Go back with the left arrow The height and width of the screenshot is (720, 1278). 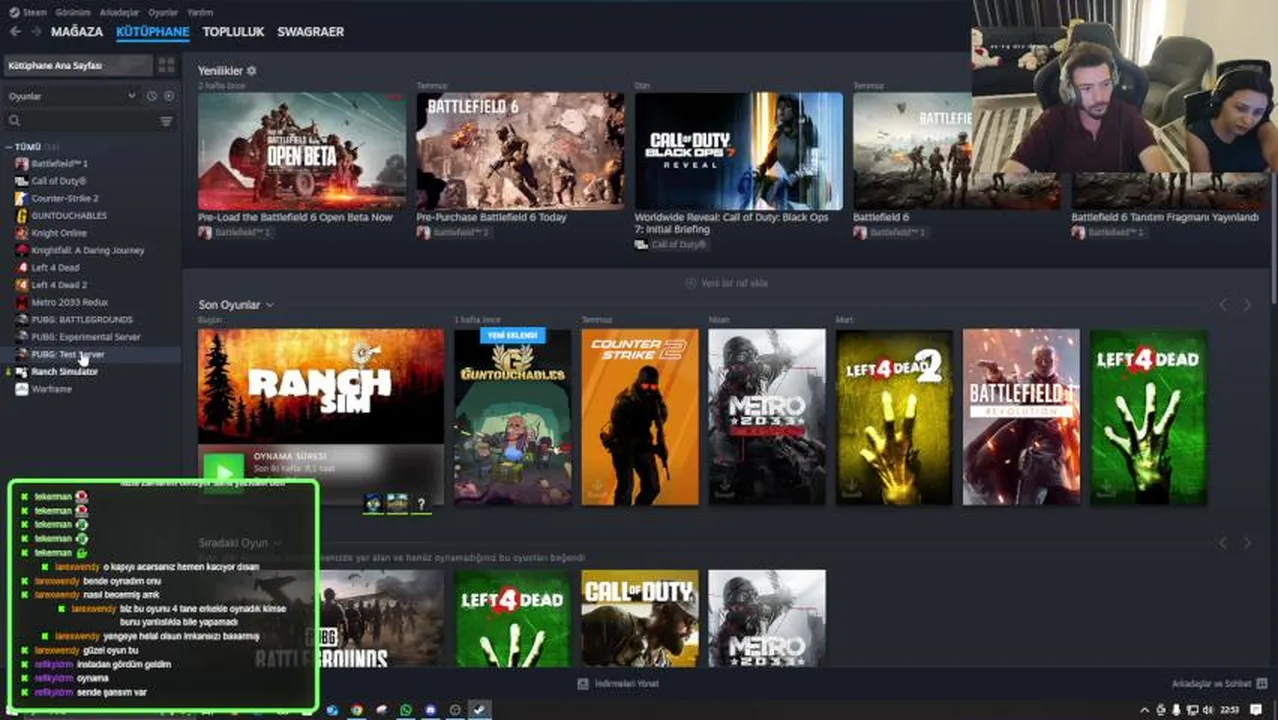pyautogui.click(x=15, y=32)
